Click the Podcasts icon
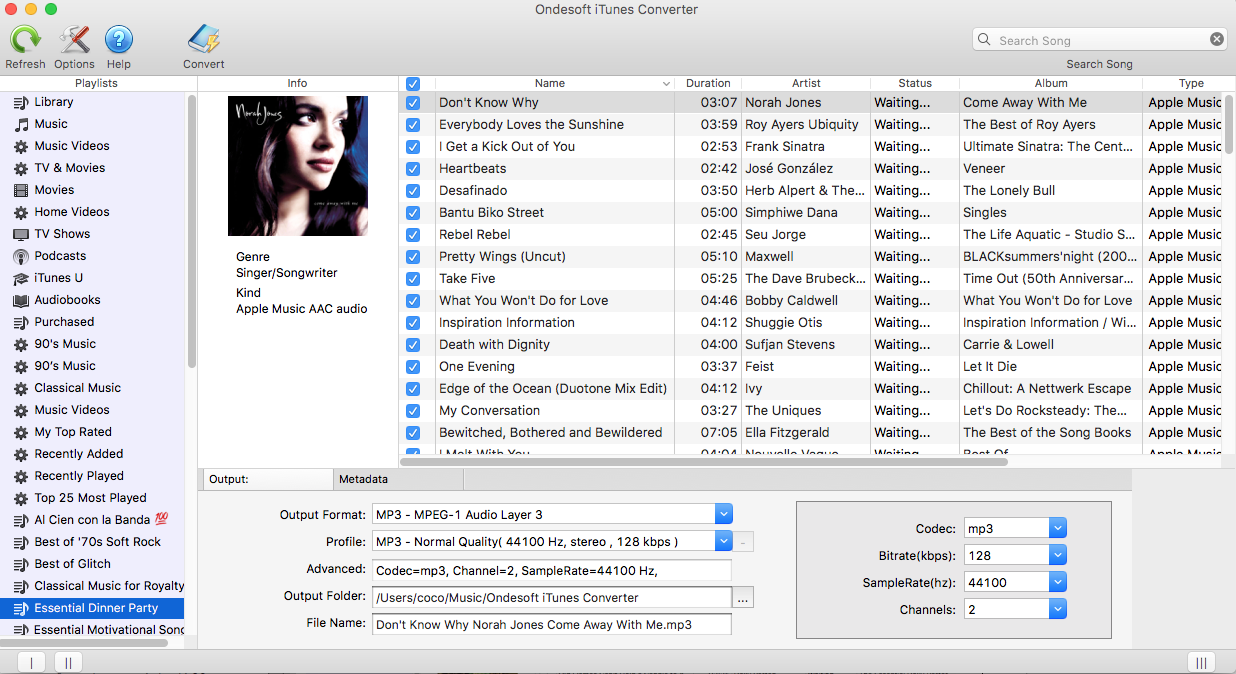The image size is (1236, 674). point(21,256)
